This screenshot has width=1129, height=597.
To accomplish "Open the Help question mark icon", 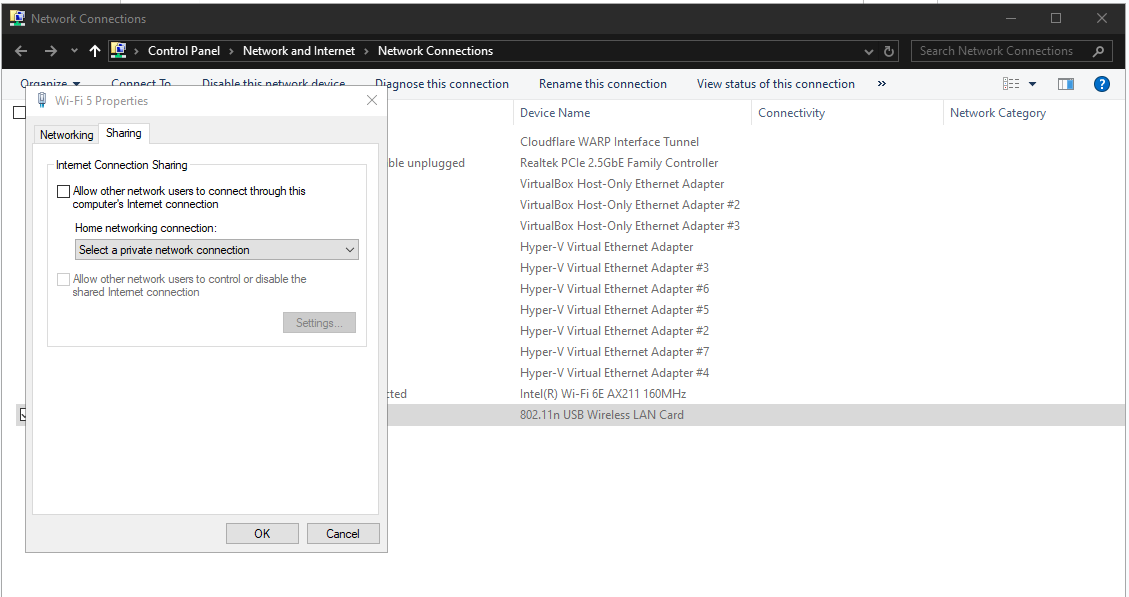I will (x=1102, y=84).
